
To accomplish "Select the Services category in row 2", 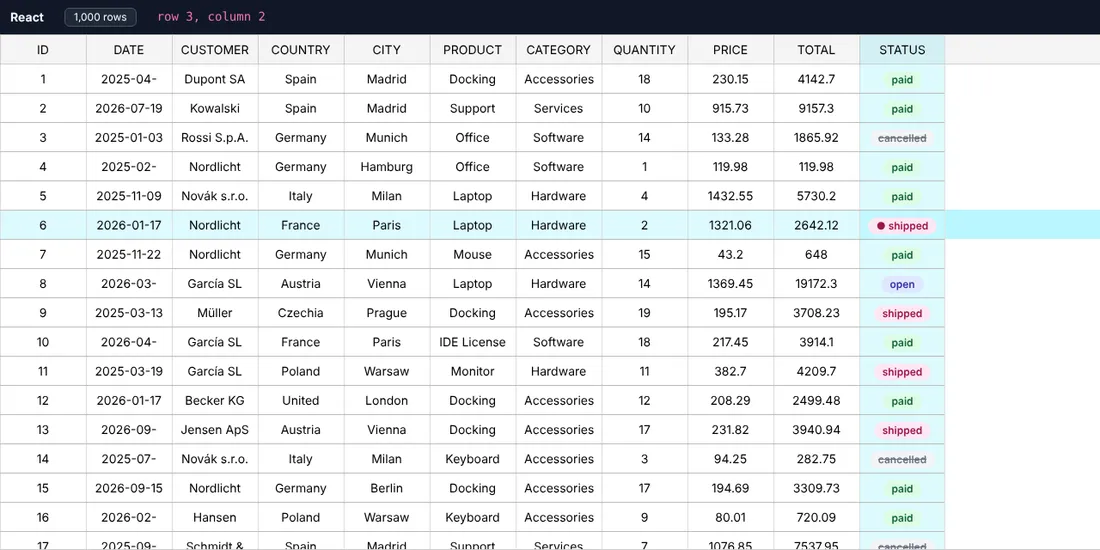I will coord(558,109).
